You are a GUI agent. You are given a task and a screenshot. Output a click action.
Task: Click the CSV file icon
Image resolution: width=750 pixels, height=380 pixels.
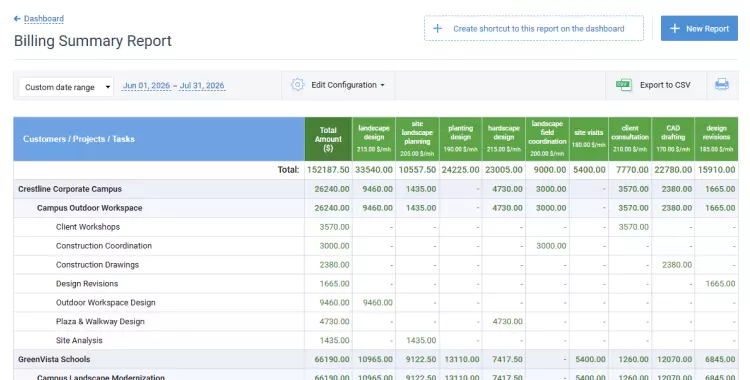[624, 85]
